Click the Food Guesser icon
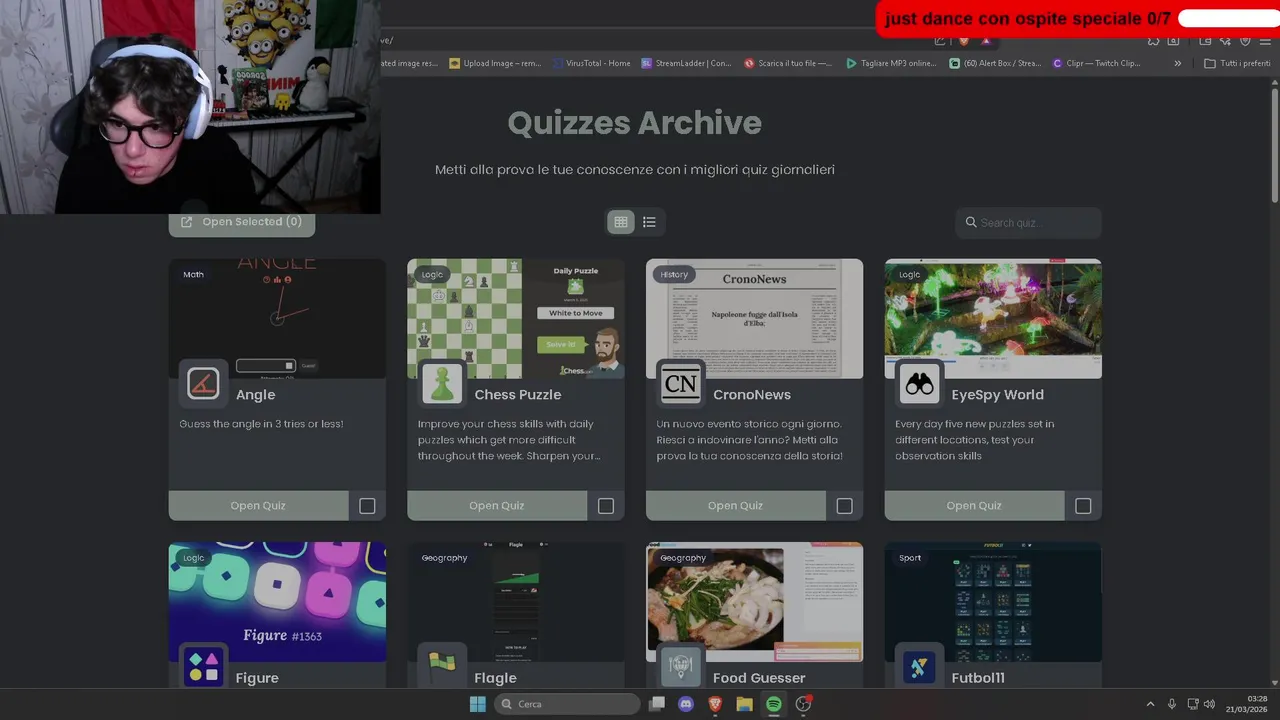 681,666
